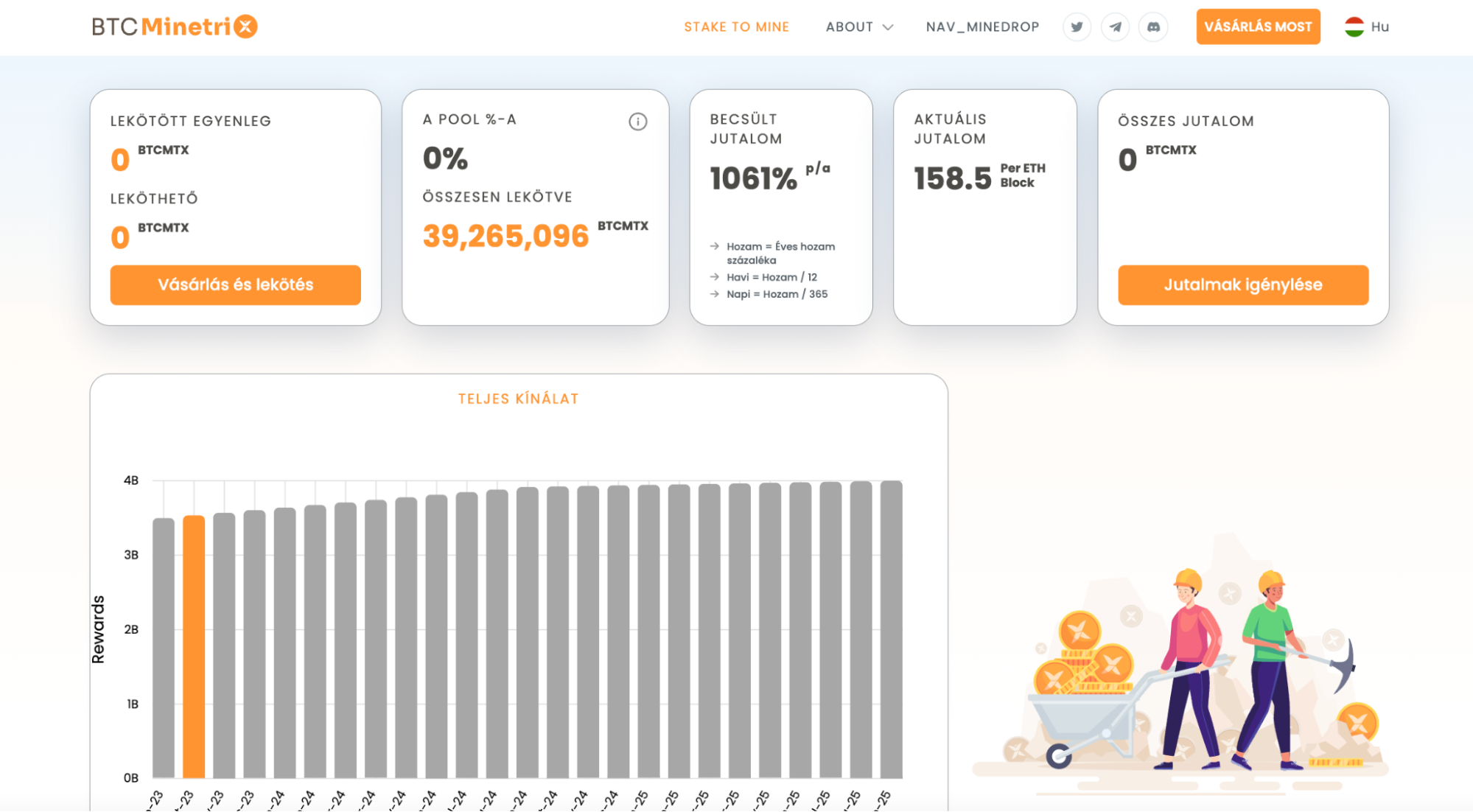Click the 4B axis tick label

[x=131, y=480]
